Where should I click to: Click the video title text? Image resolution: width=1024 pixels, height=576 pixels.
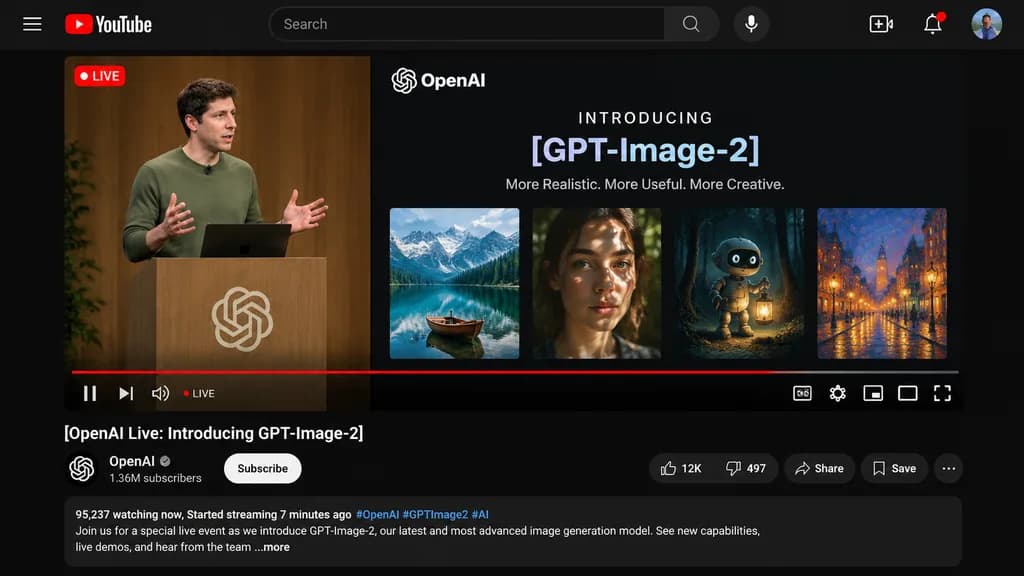[x=214, y=433]
